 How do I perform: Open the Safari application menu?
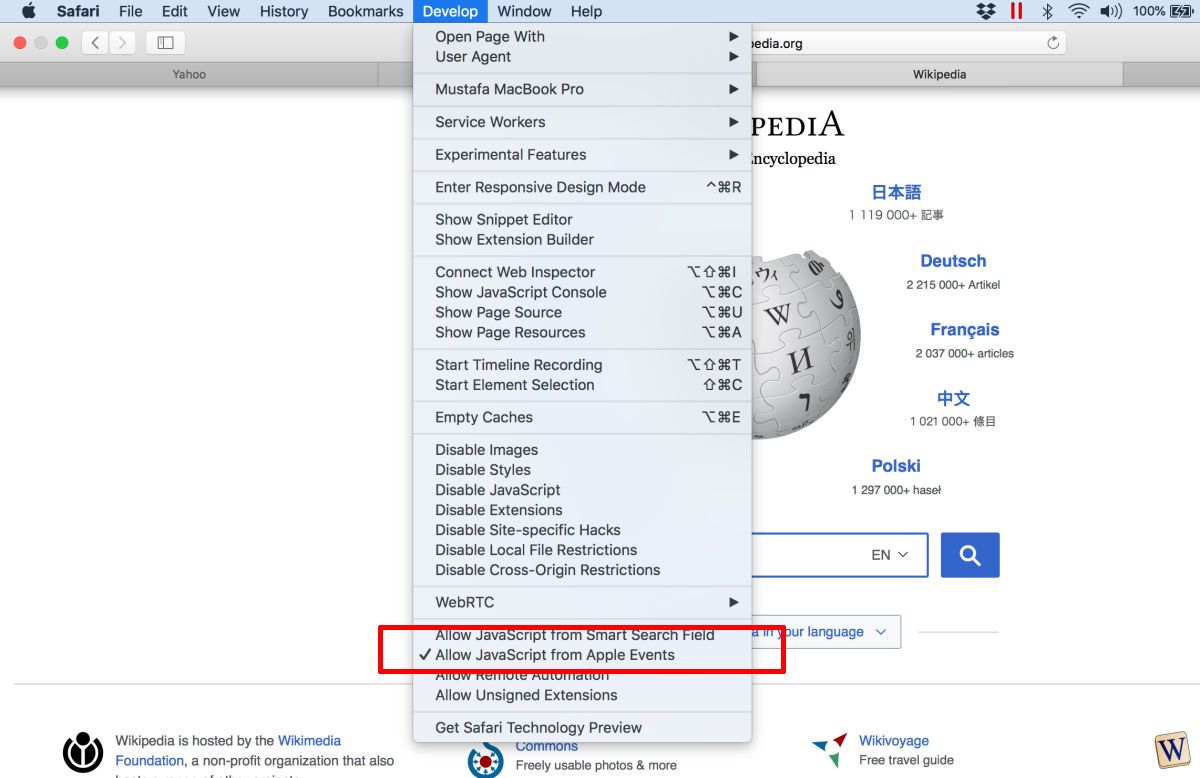pos(77,11)
